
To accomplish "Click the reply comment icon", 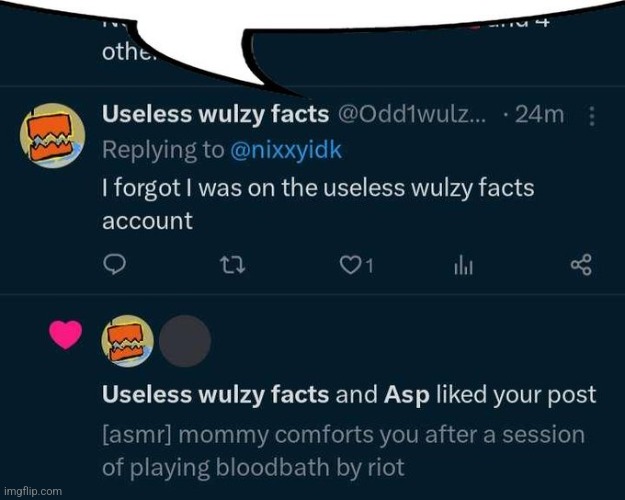I will click(x=116, y=265).
